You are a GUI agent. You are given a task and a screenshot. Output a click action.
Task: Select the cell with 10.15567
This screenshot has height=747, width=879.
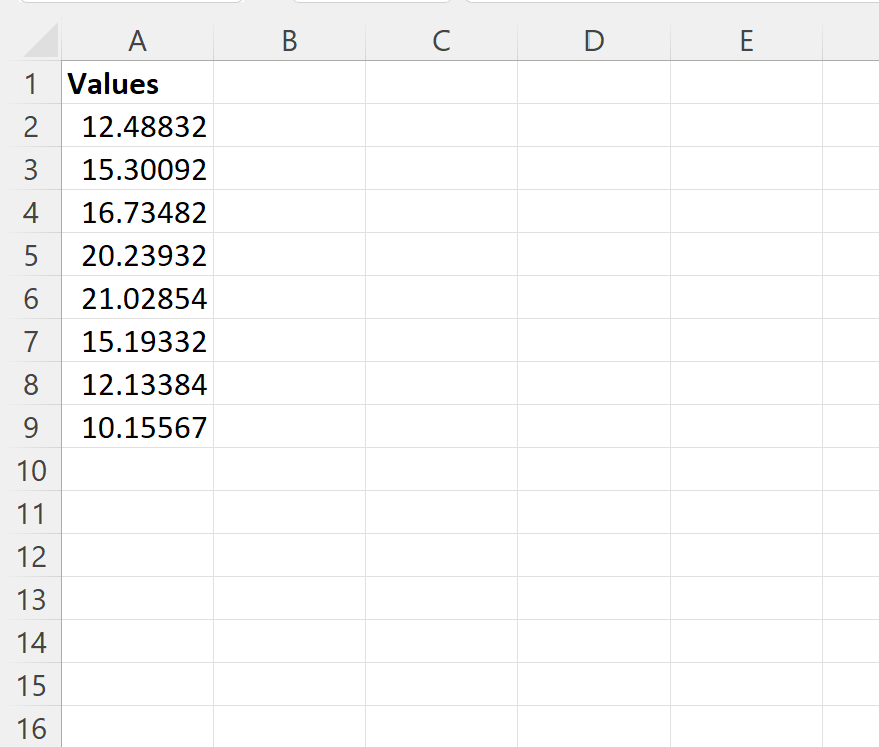point(137,427)
